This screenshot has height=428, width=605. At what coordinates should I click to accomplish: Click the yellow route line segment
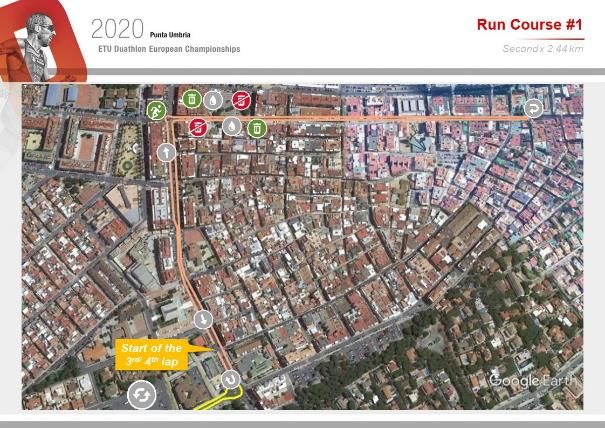(212, 403)
